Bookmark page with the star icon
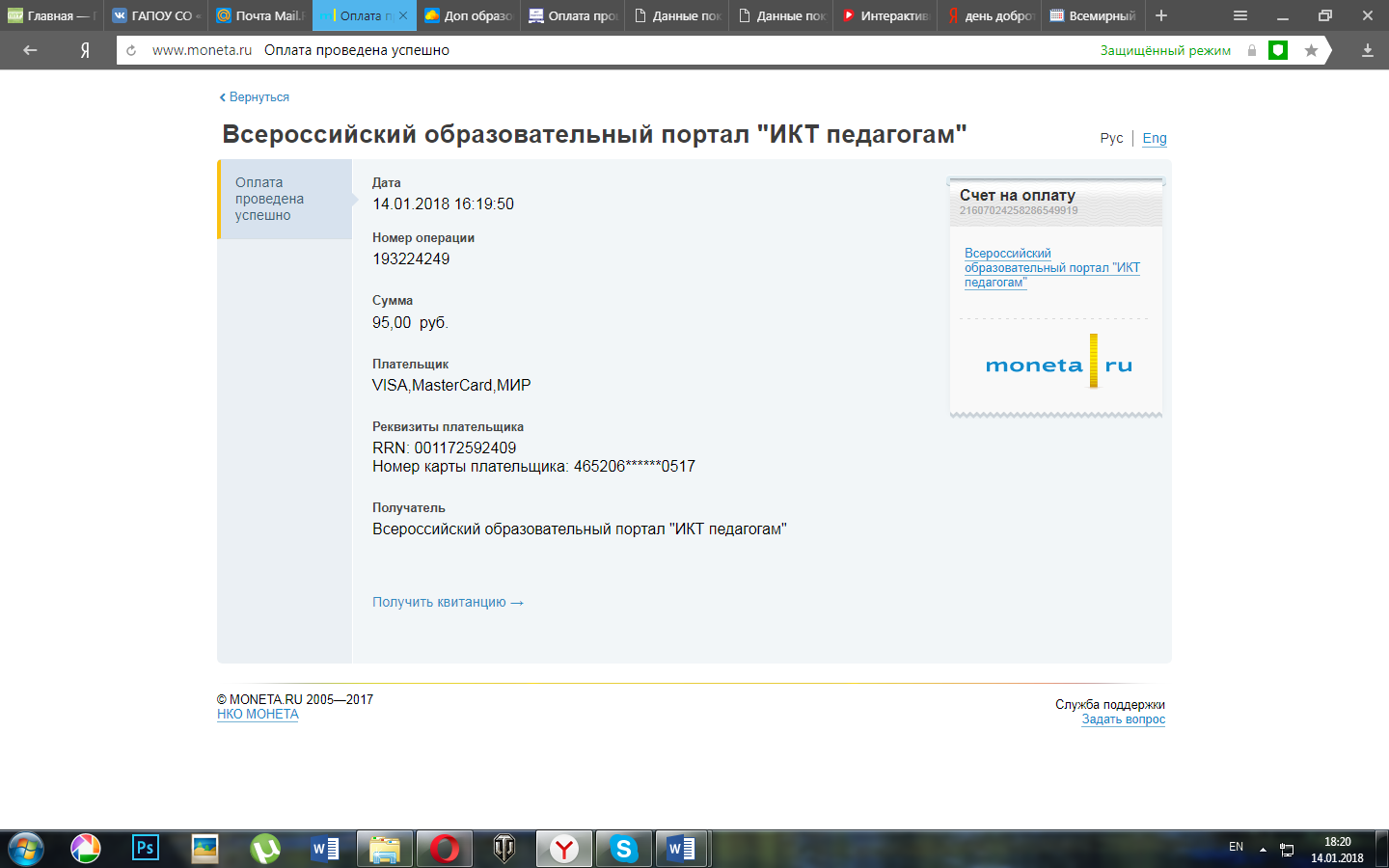The height and width of the screenshot is (868, 1389). tap(1311, 50)
